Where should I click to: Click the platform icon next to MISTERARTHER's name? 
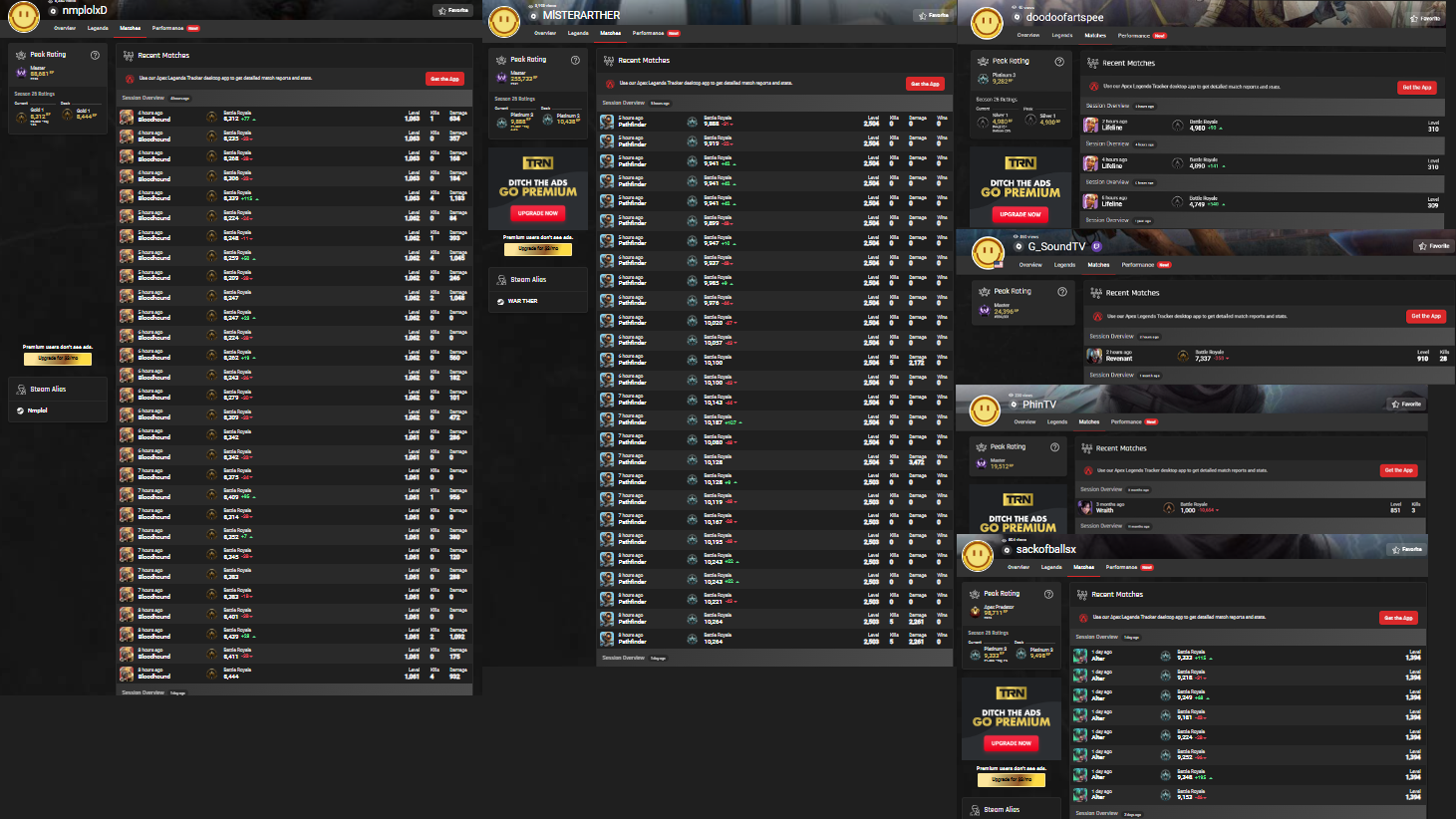click(534, 16)
